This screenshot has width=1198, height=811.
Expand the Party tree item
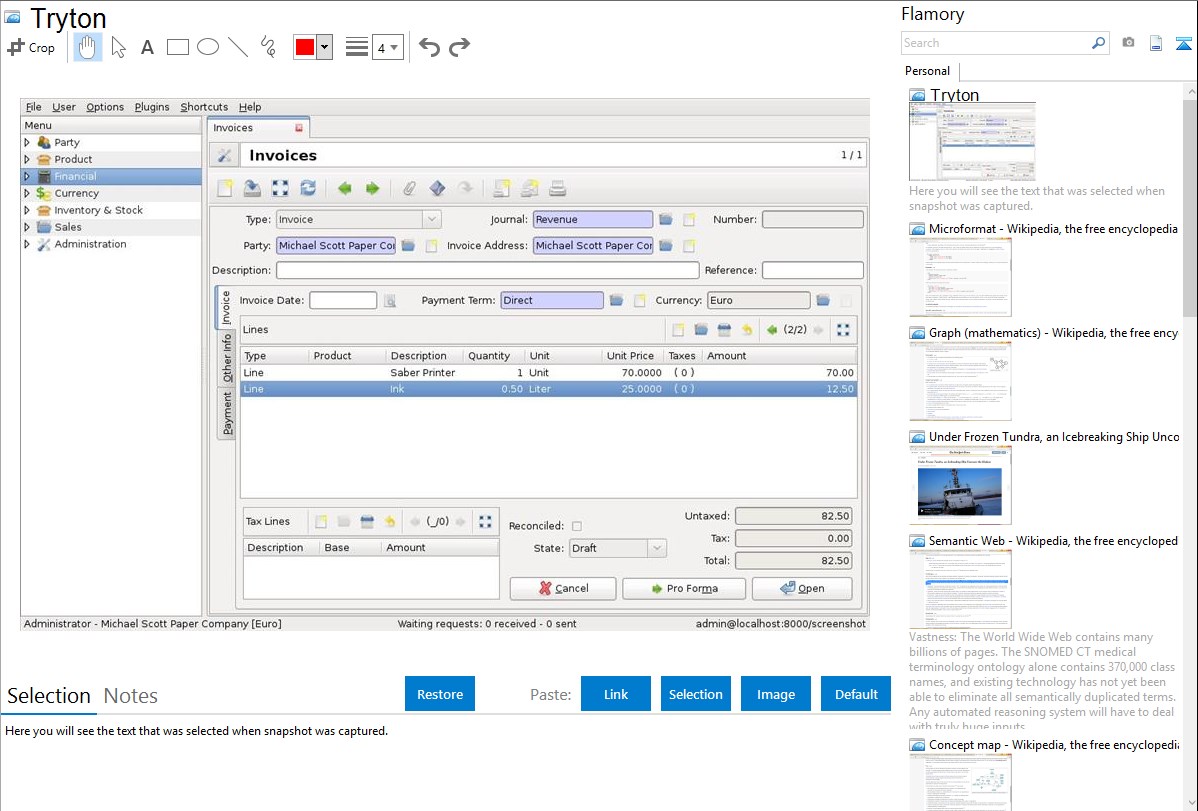pyautogui.click(x=28, y=143)
